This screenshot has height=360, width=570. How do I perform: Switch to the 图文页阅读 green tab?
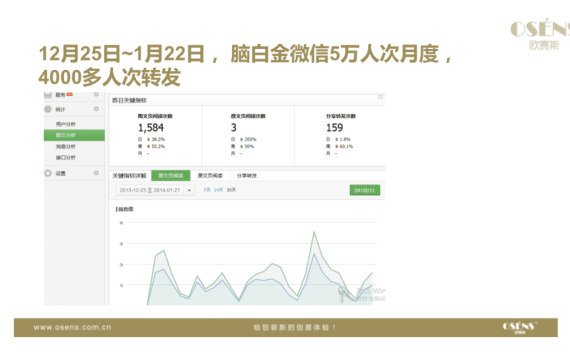click(x=171, y=176)
